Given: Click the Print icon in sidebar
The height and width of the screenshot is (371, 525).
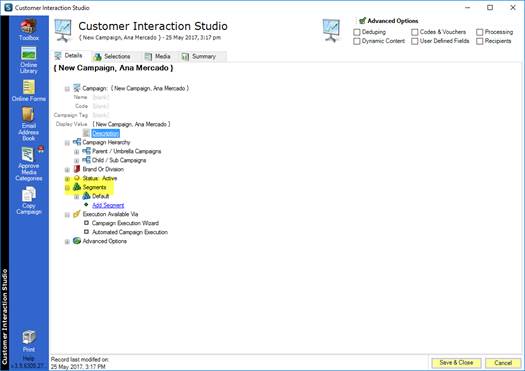Looking at the screenshot, I should (x=29, y=337).
